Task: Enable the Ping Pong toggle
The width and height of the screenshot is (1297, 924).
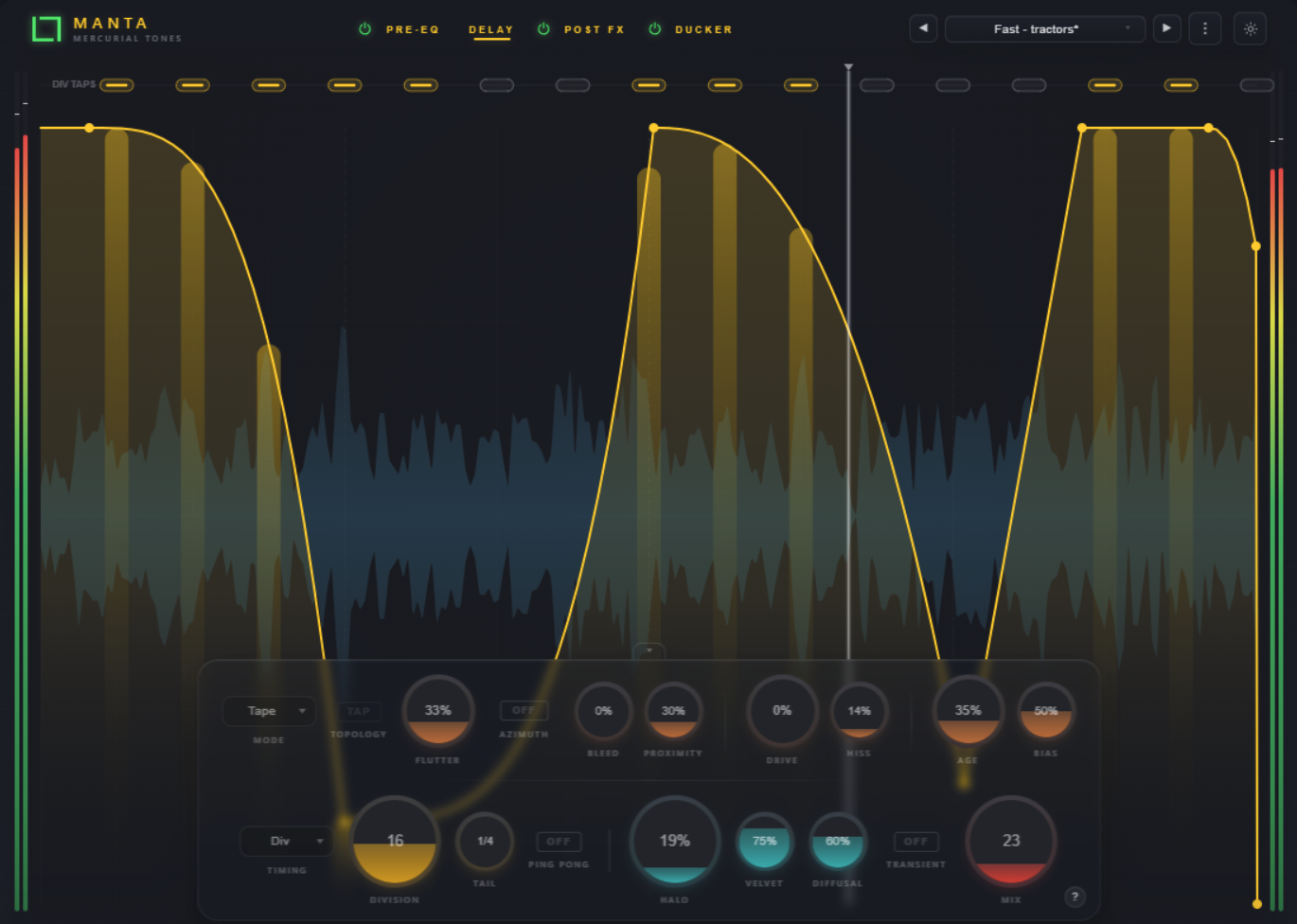Action: coord(559,841)
